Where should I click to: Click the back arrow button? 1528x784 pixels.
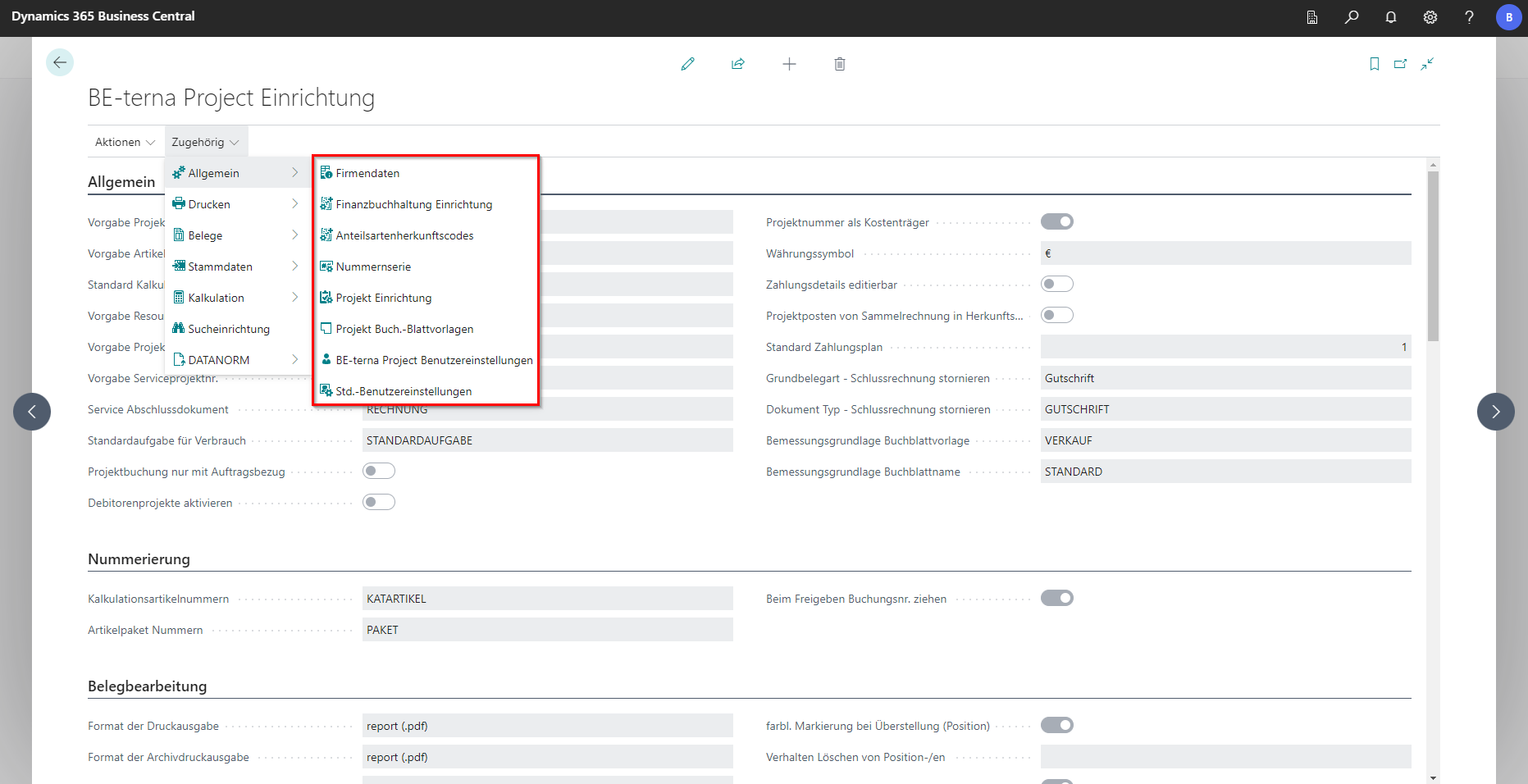click(x=60, y=62)
